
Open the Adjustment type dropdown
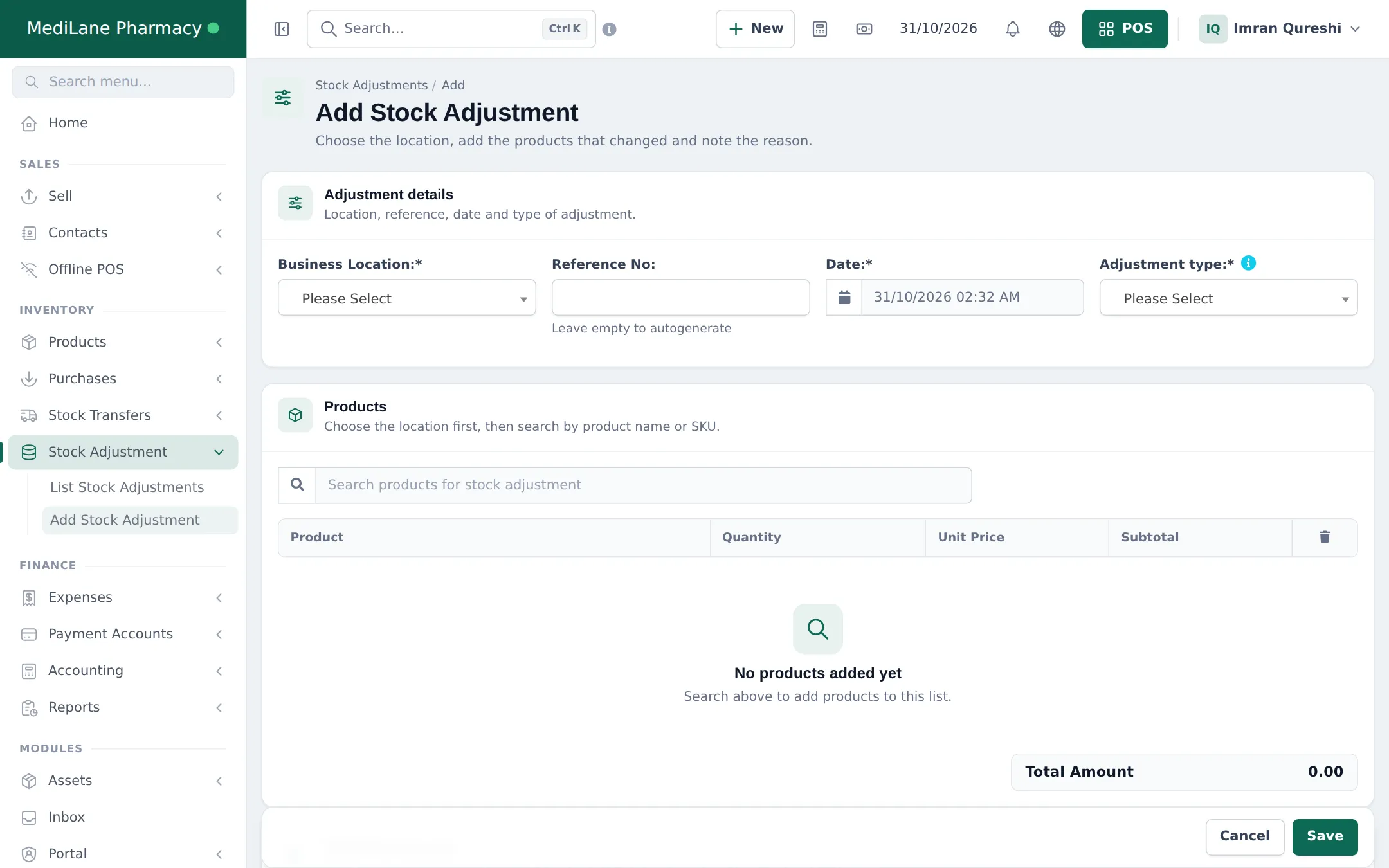(x=1228, y=298)
